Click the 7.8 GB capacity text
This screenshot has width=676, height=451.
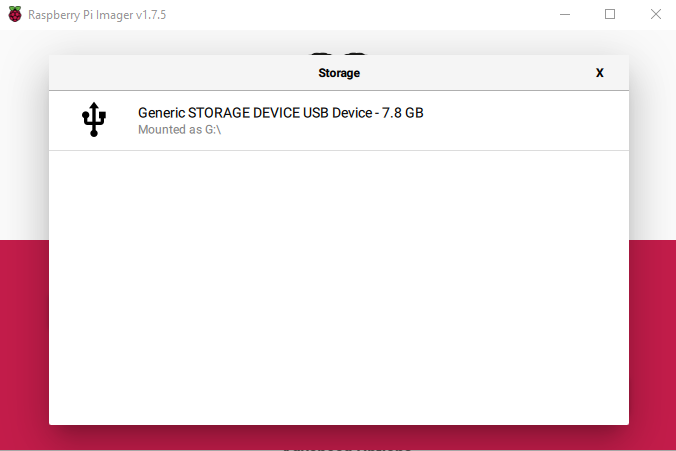point(400,113)
